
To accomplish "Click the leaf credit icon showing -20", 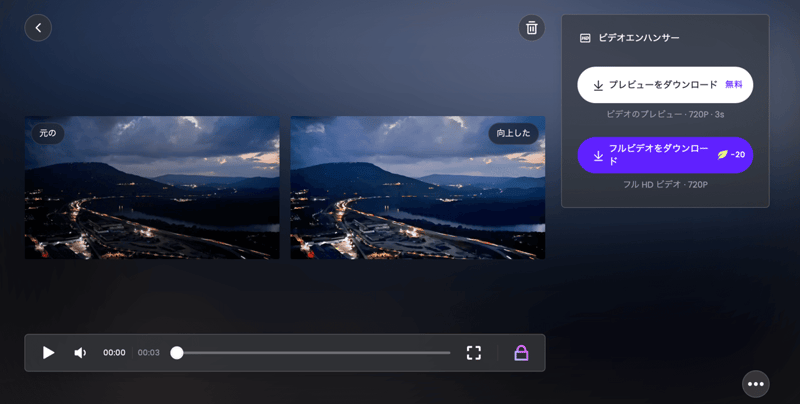I will coord(723,155).
